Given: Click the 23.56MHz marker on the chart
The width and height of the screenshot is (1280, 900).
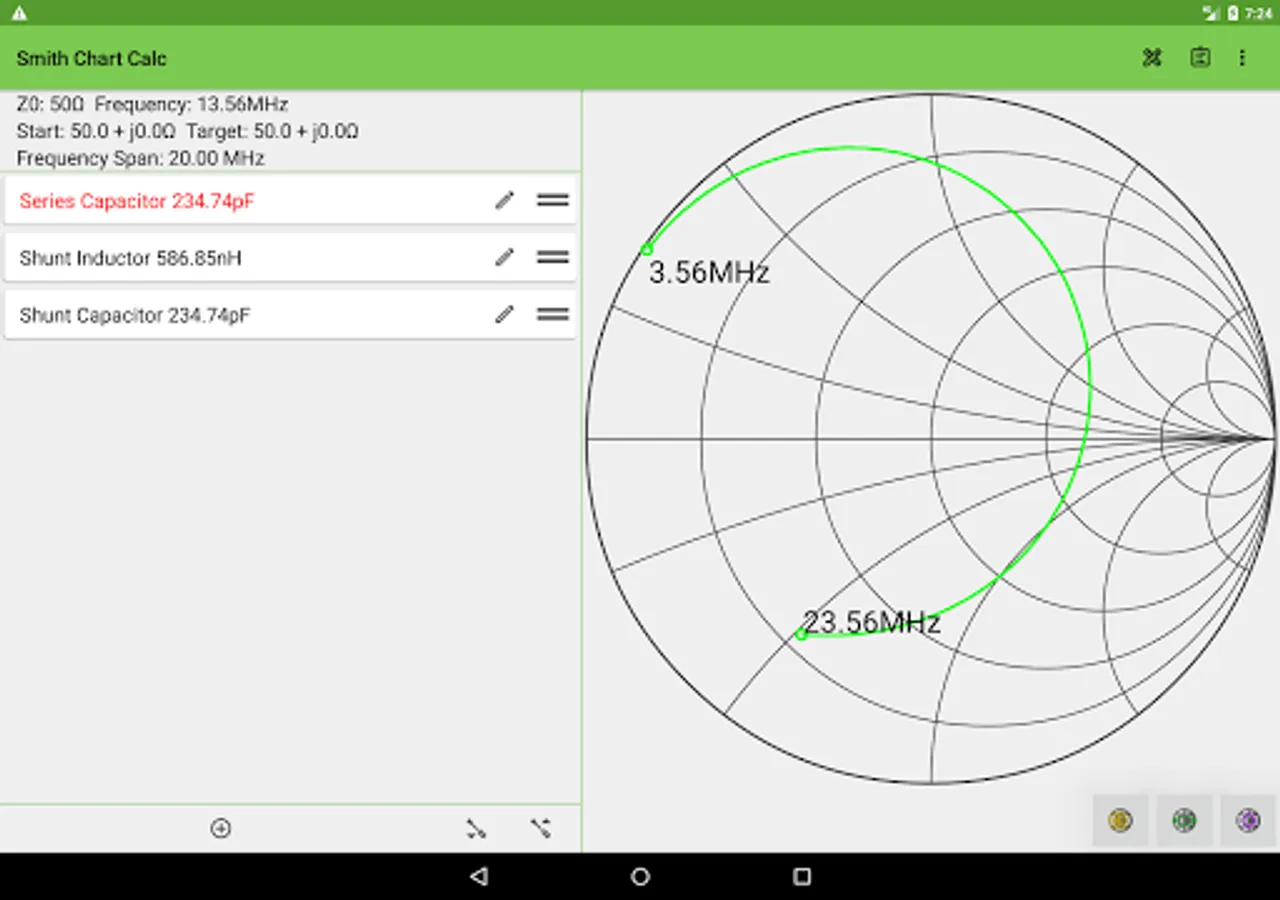Looking at the screenshot, I should point(801,634).
